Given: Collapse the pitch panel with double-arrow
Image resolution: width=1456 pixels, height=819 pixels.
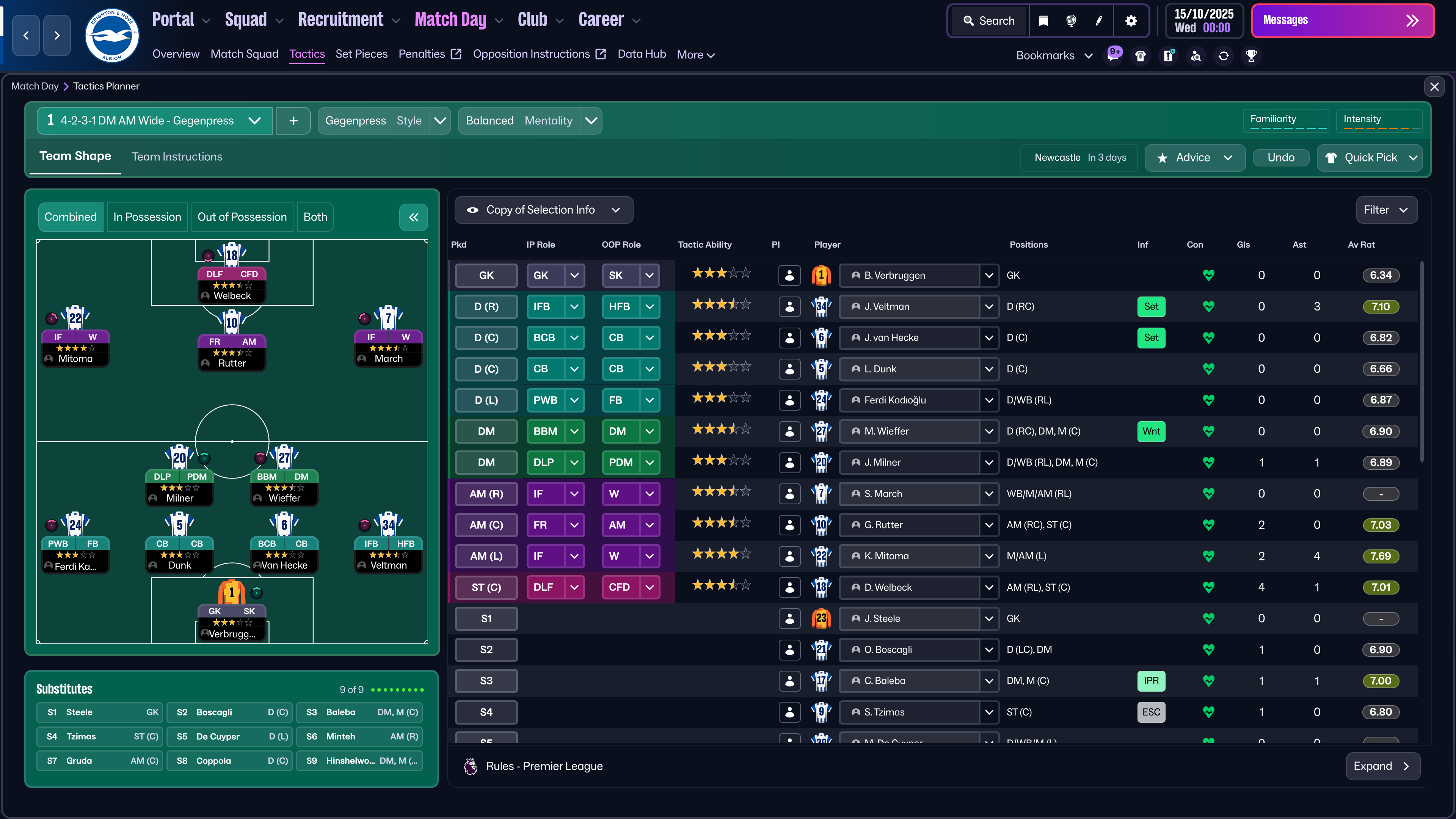Looking at the screenshot, I should 414,217.
